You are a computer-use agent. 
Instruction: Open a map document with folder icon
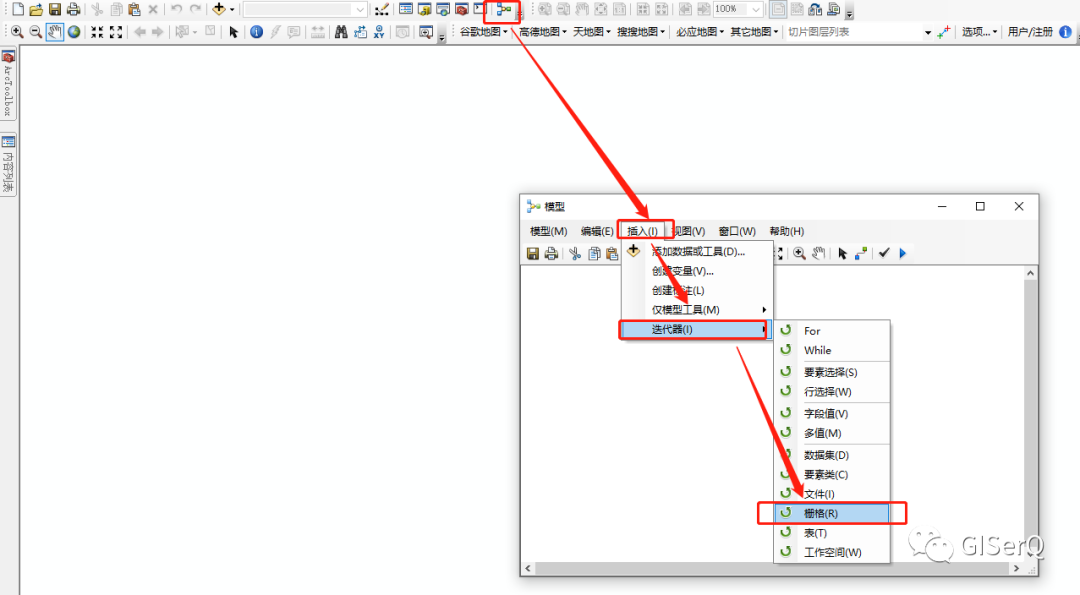click(36, 10)
